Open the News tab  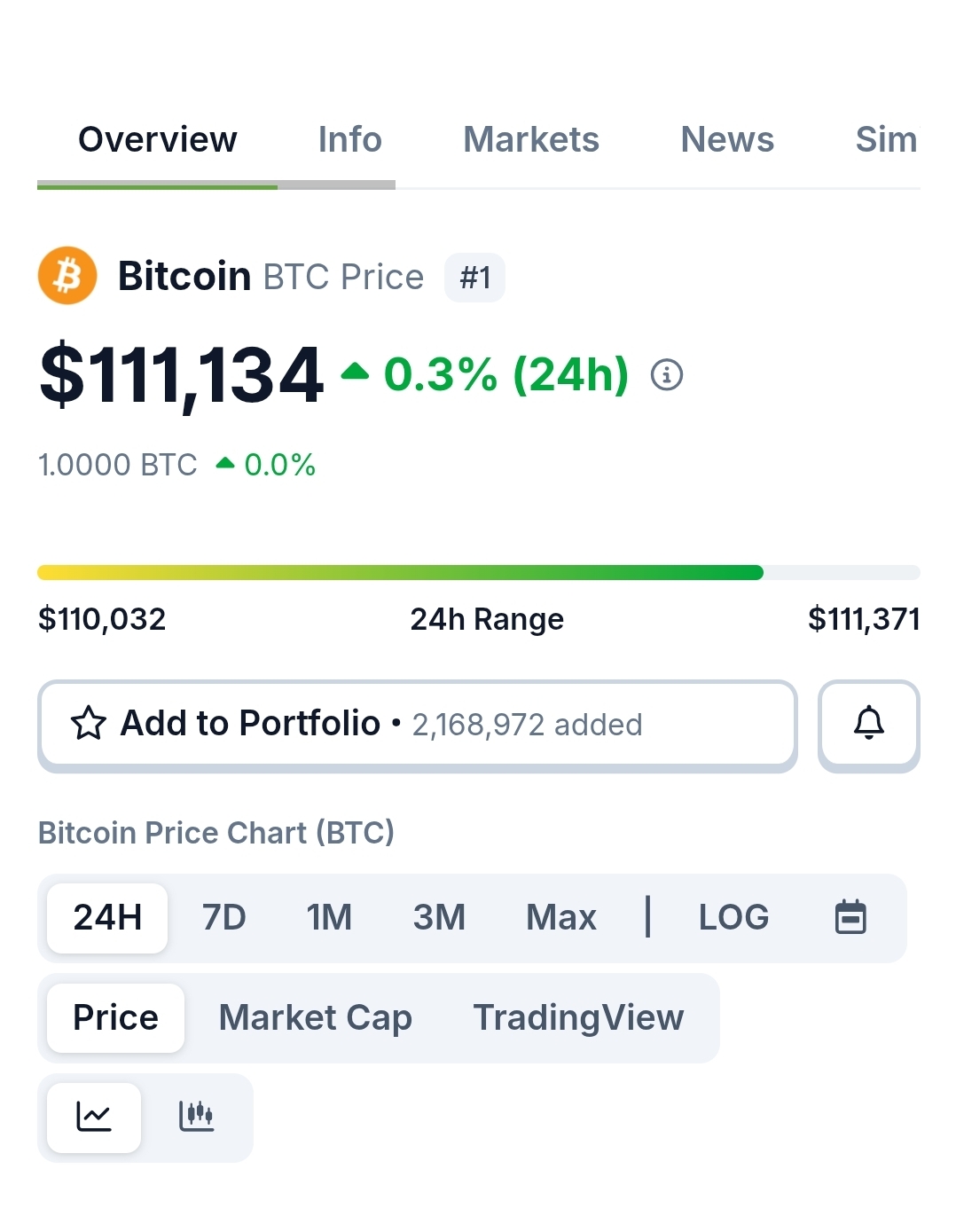727,139
